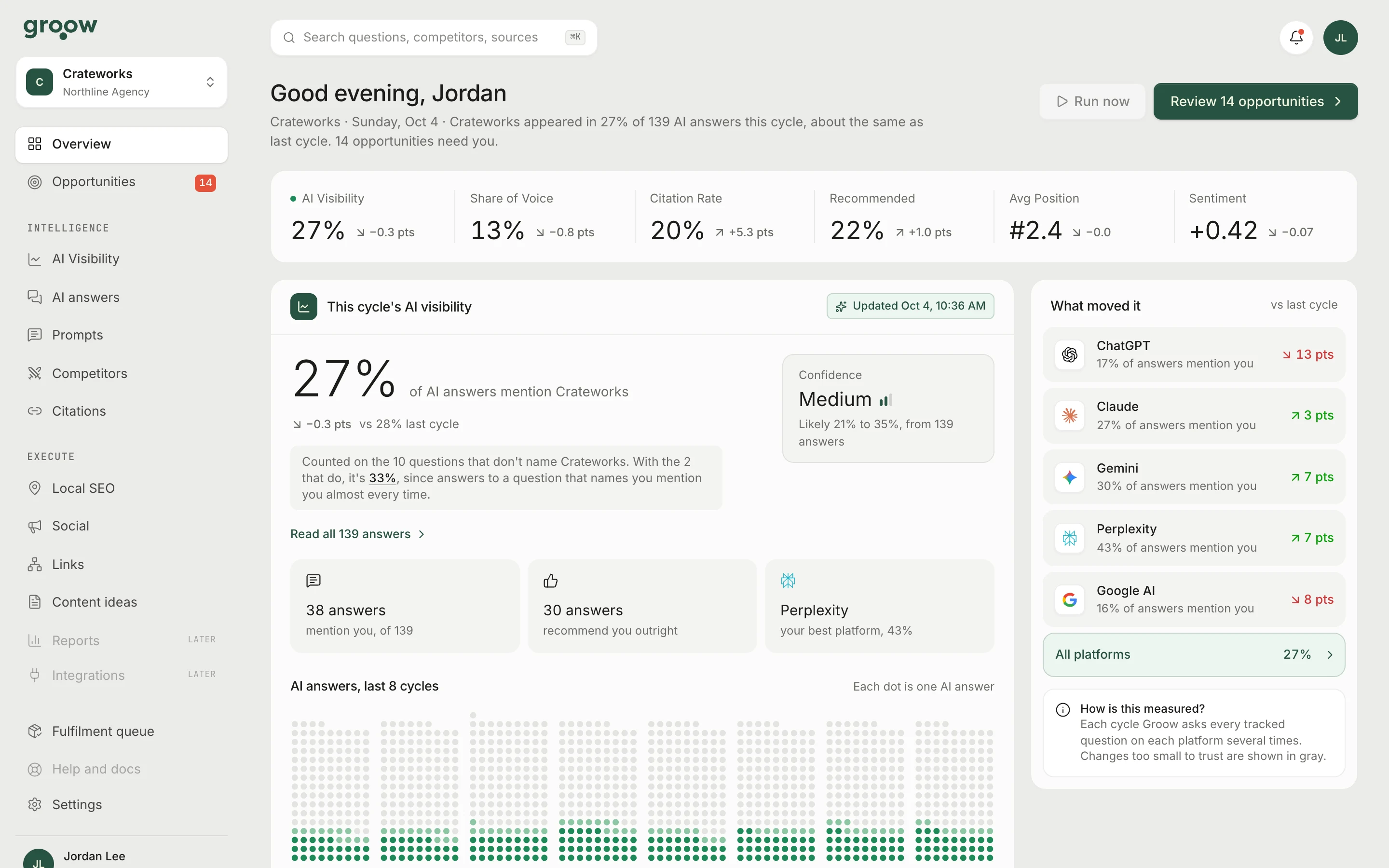Click the Avg Position #2.4 metric
This screenshot has width=1389, height=868.
tap(1084, 217)
